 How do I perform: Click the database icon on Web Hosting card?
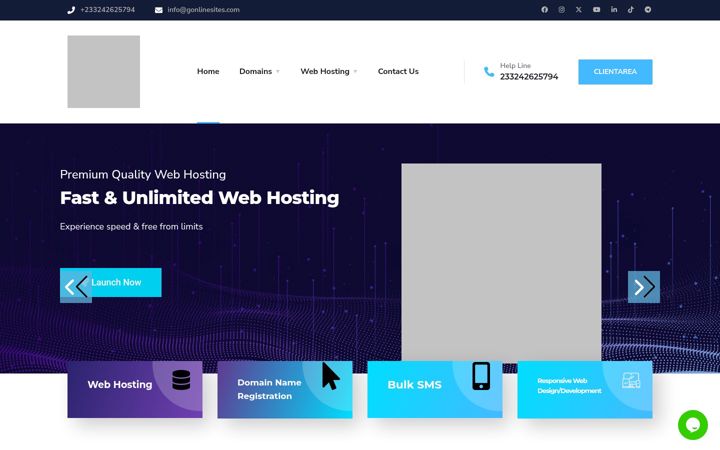181,380
